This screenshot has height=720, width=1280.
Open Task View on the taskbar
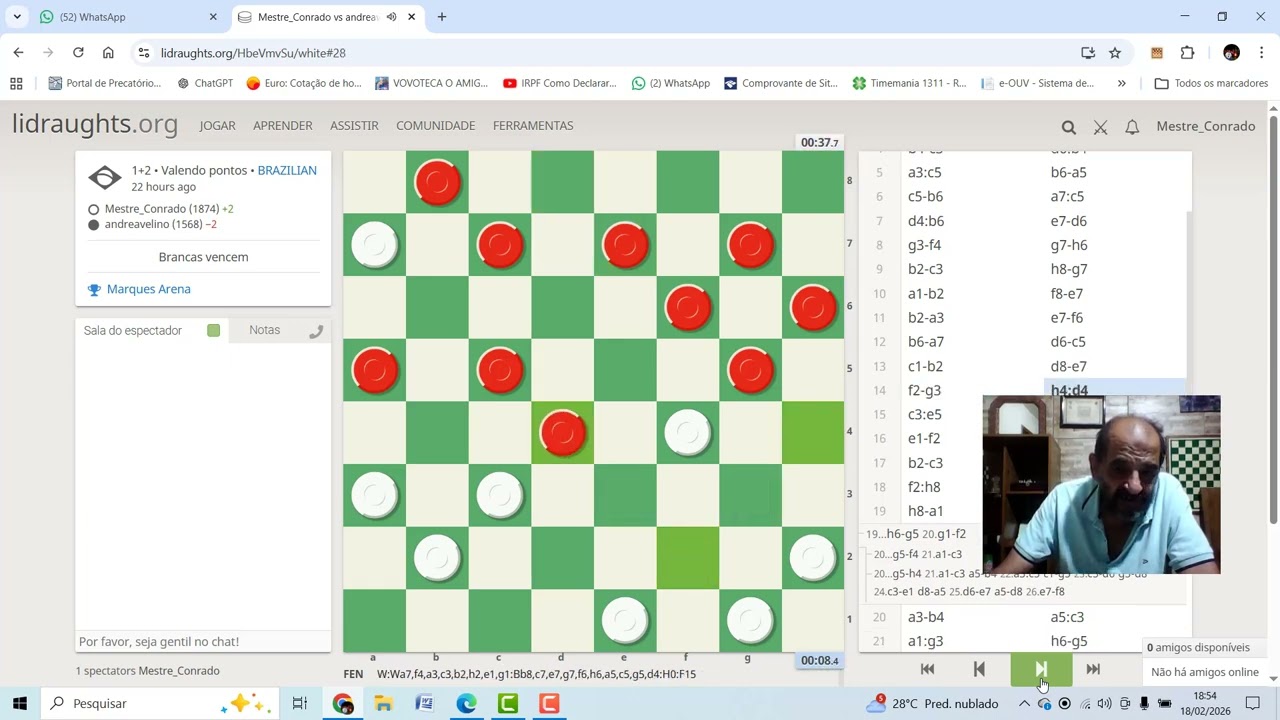pos(299,704)
